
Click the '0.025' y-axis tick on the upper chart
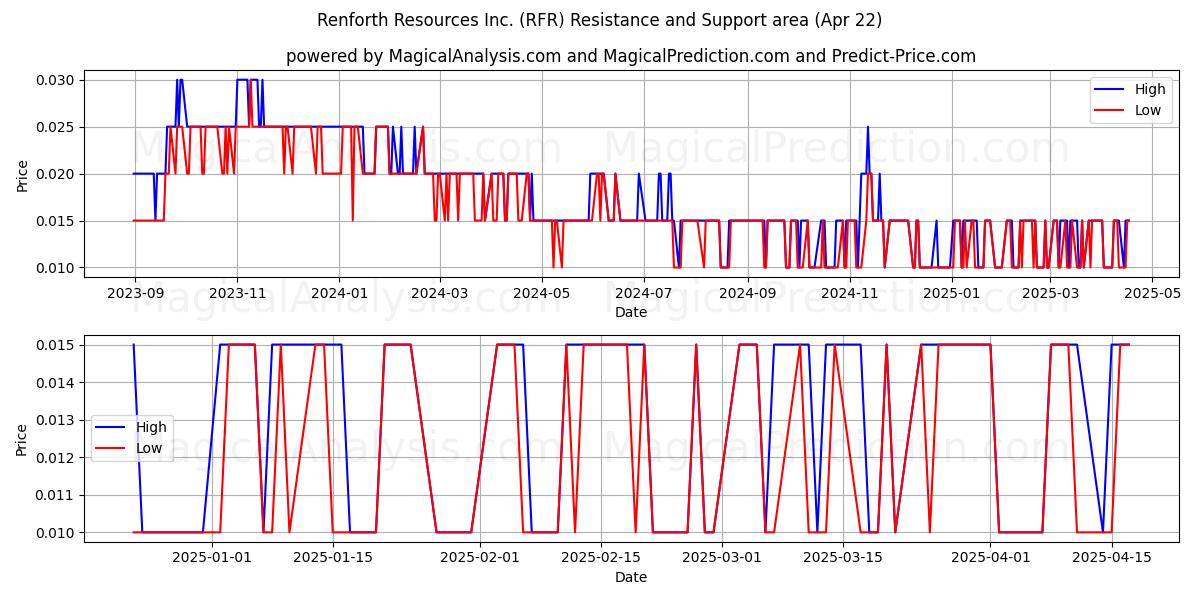tap(55, 127)
